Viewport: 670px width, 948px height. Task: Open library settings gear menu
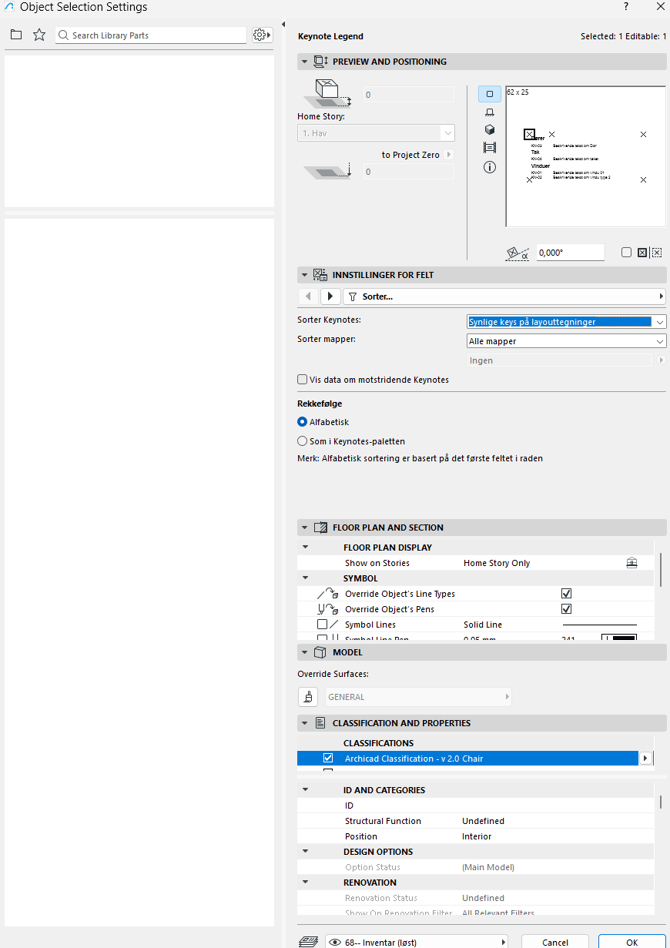click(261, 35)
